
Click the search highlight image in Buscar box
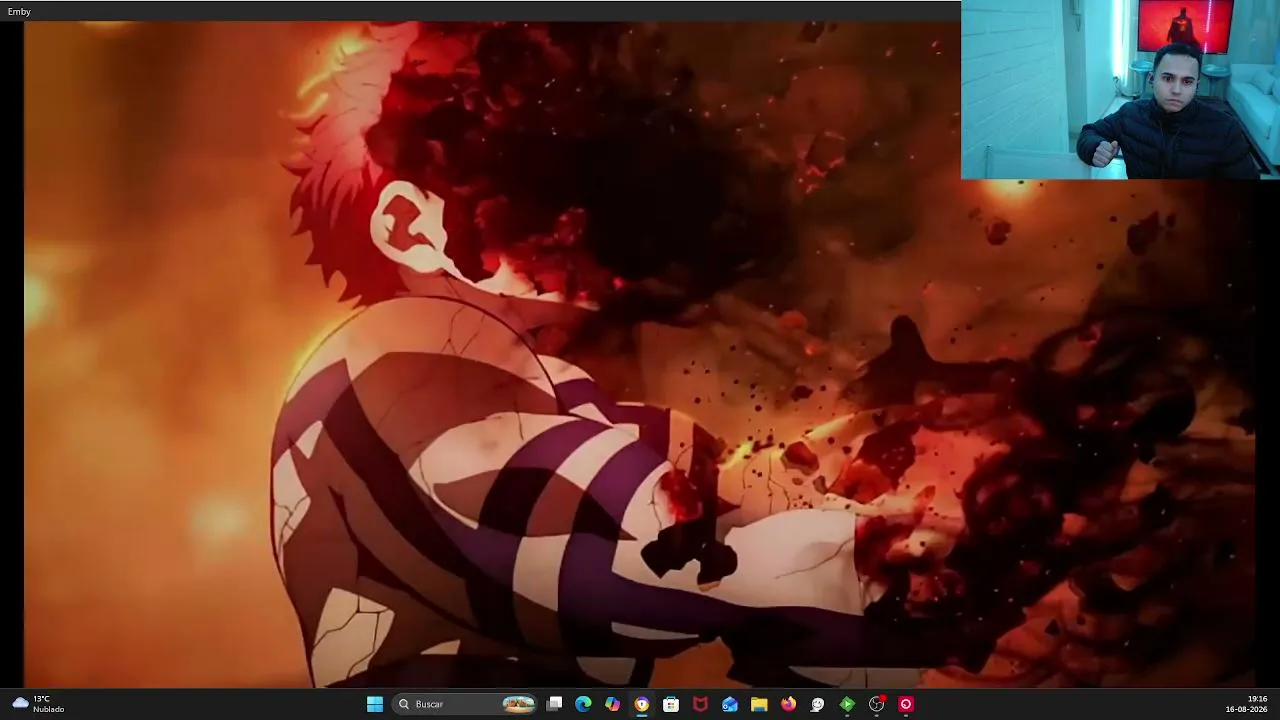[x=518, y=704]
